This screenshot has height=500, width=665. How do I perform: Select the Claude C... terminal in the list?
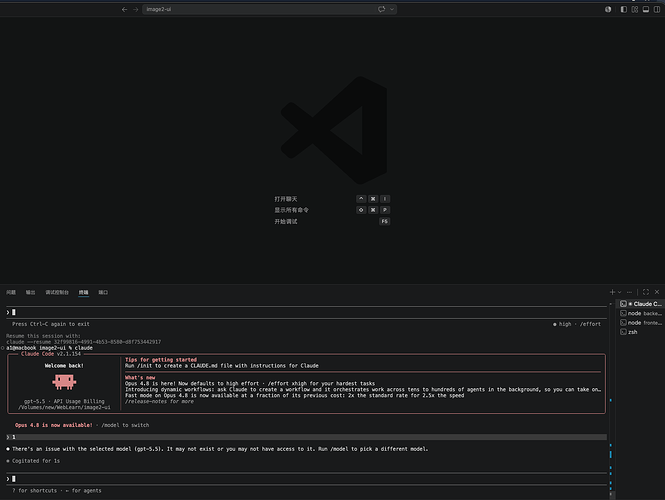pyautogui.click(x=641, y=304)
